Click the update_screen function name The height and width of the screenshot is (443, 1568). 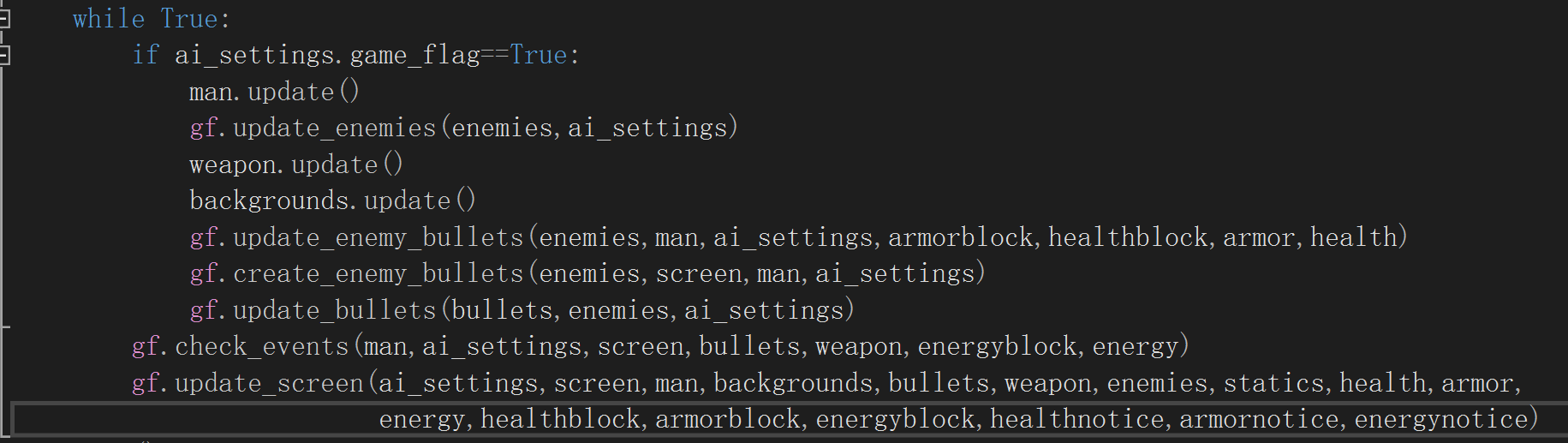click(269, 383)
